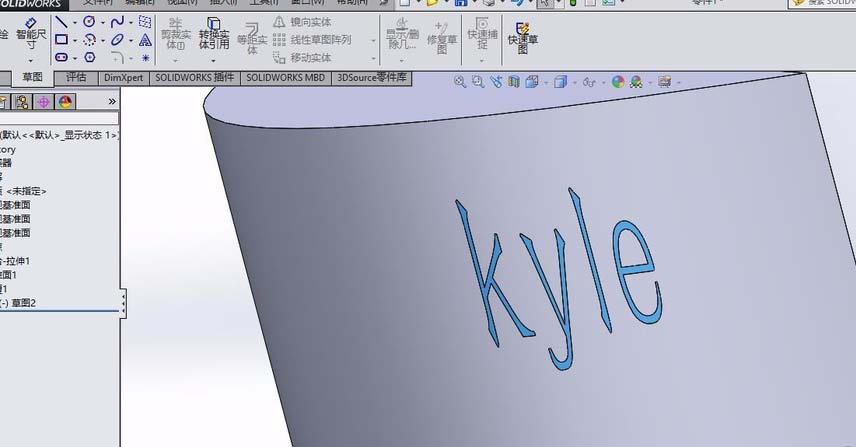
Task: Switch to the 评估 tab
Action: point(76,78)
